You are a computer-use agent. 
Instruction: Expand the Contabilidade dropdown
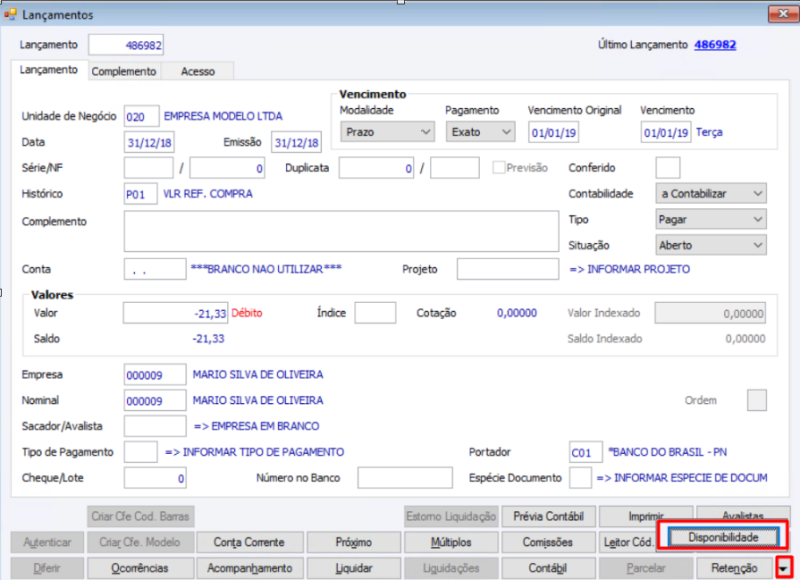tap(711, 193)
